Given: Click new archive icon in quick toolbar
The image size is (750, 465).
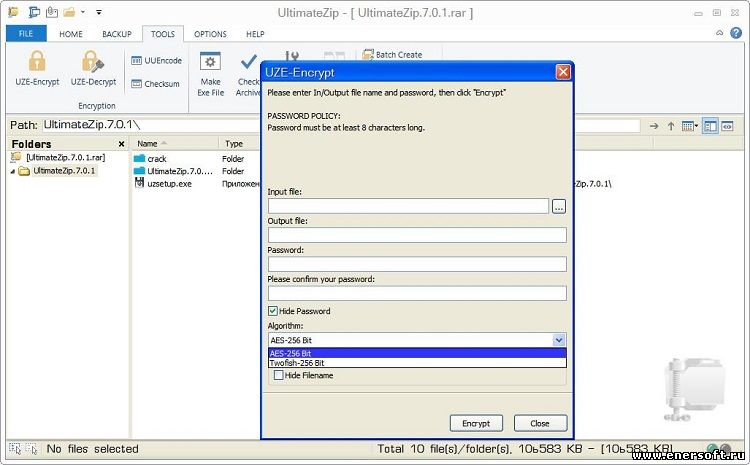Looking at the screenshot, I should [34, 12].
